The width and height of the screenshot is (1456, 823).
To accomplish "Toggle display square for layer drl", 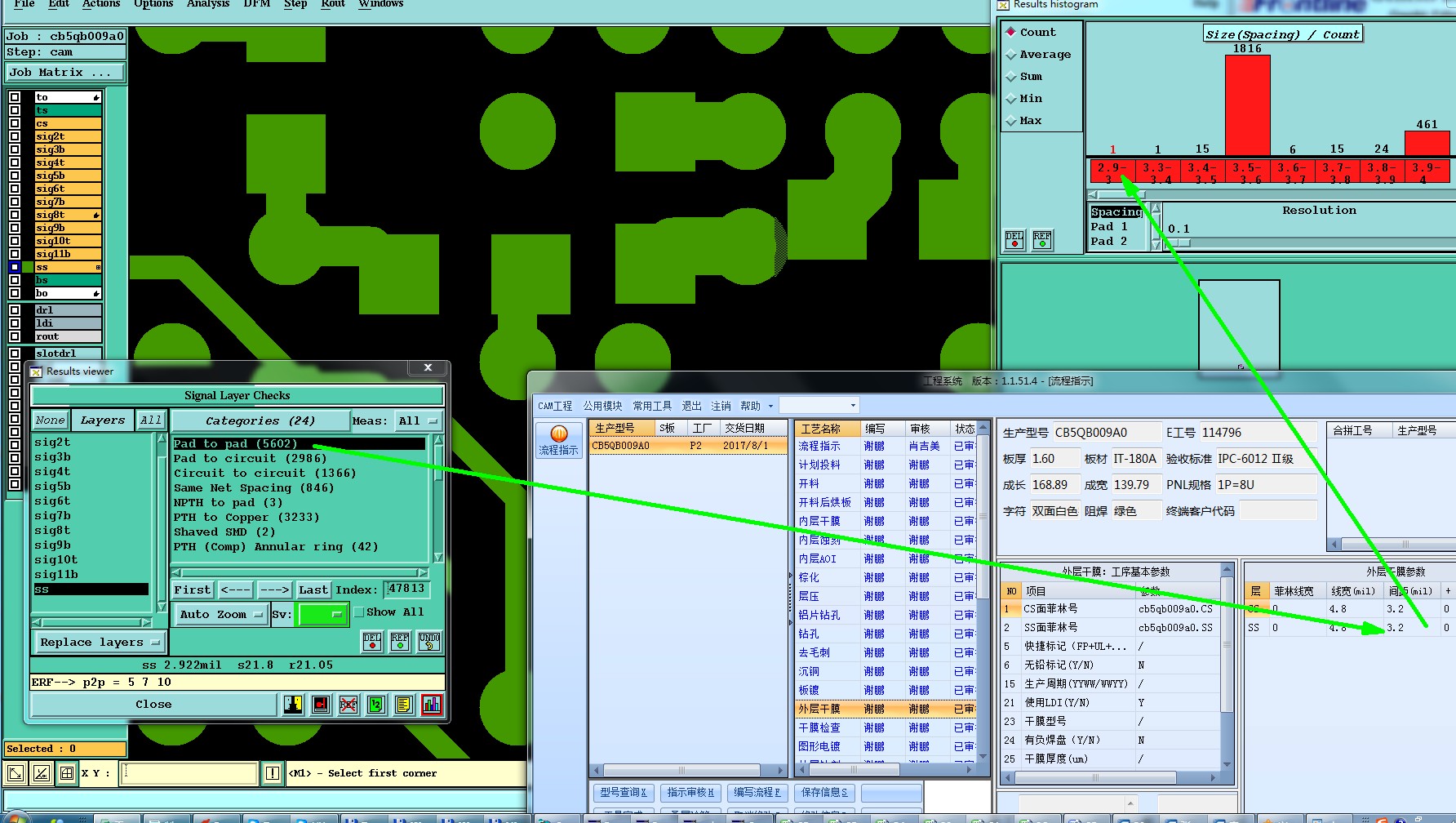I will pyautogui.click(x=15, y=310).
